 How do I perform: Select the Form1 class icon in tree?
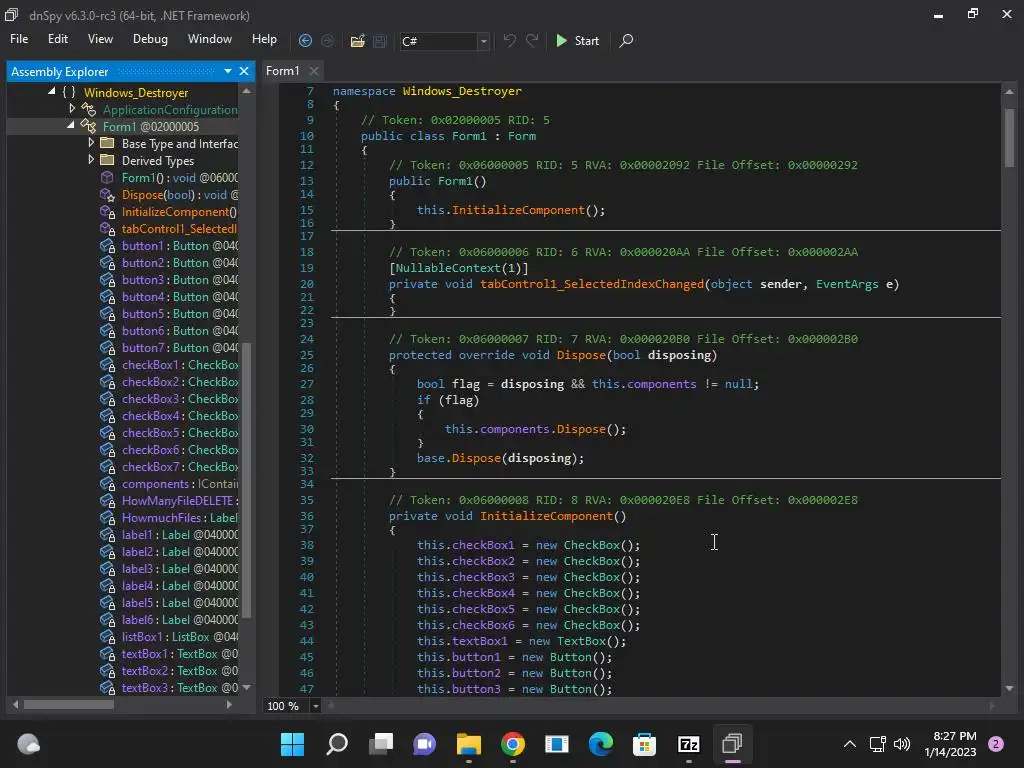click(x=88, y=126)
